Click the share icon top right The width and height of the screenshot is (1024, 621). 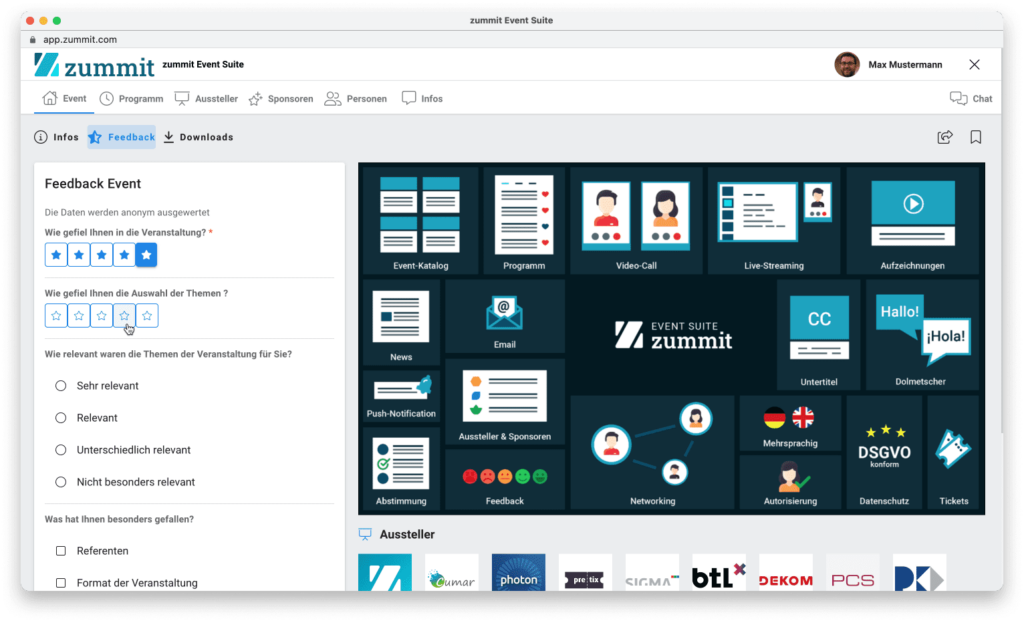coord(944,137)
